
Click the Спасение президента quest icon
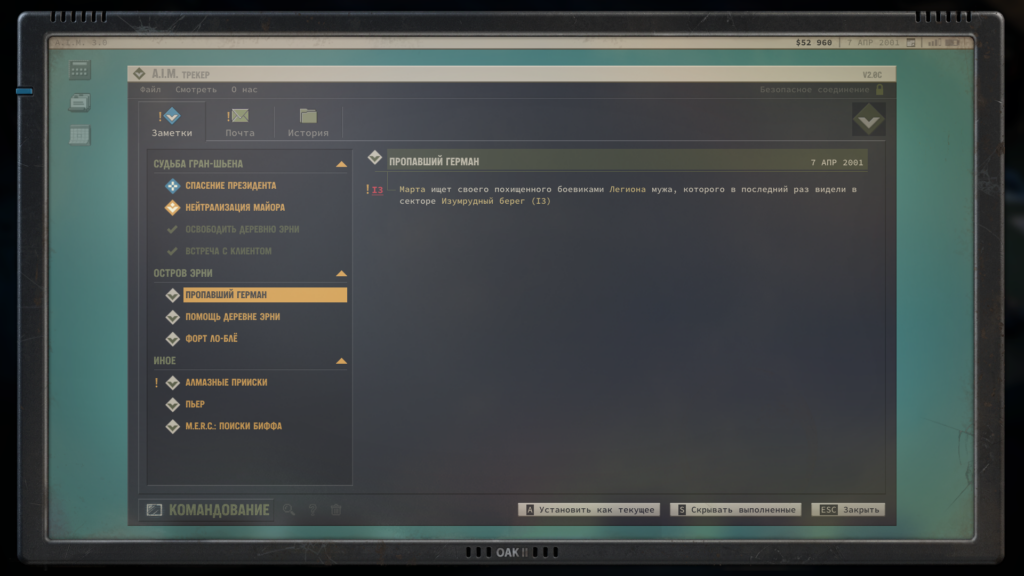[x=172, y=186]
